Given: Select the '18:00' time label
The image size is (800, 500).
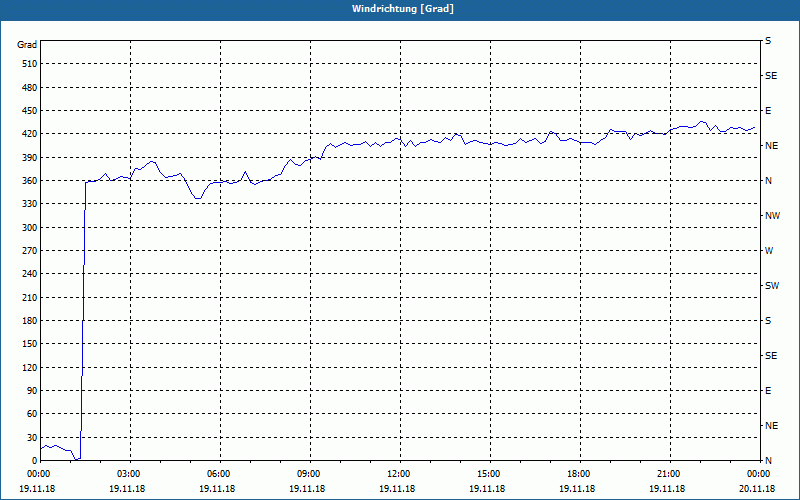Looking at the screenshot, I should click(x=577, y=474).
